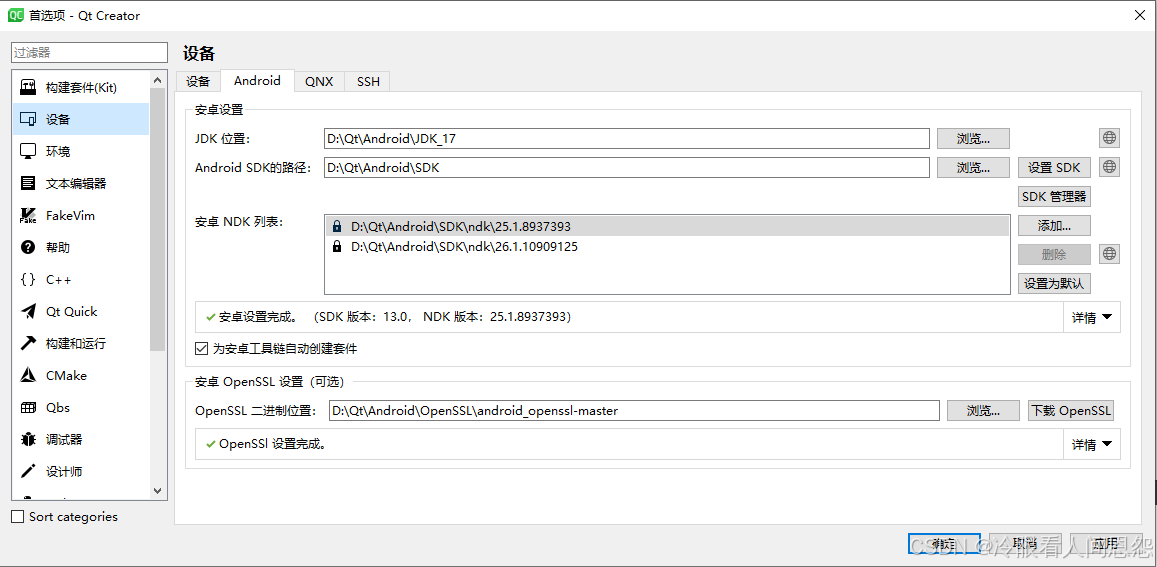Click 浏览 button for Android SDK path
Screen dimensions: 1157x567
(973, 168)
